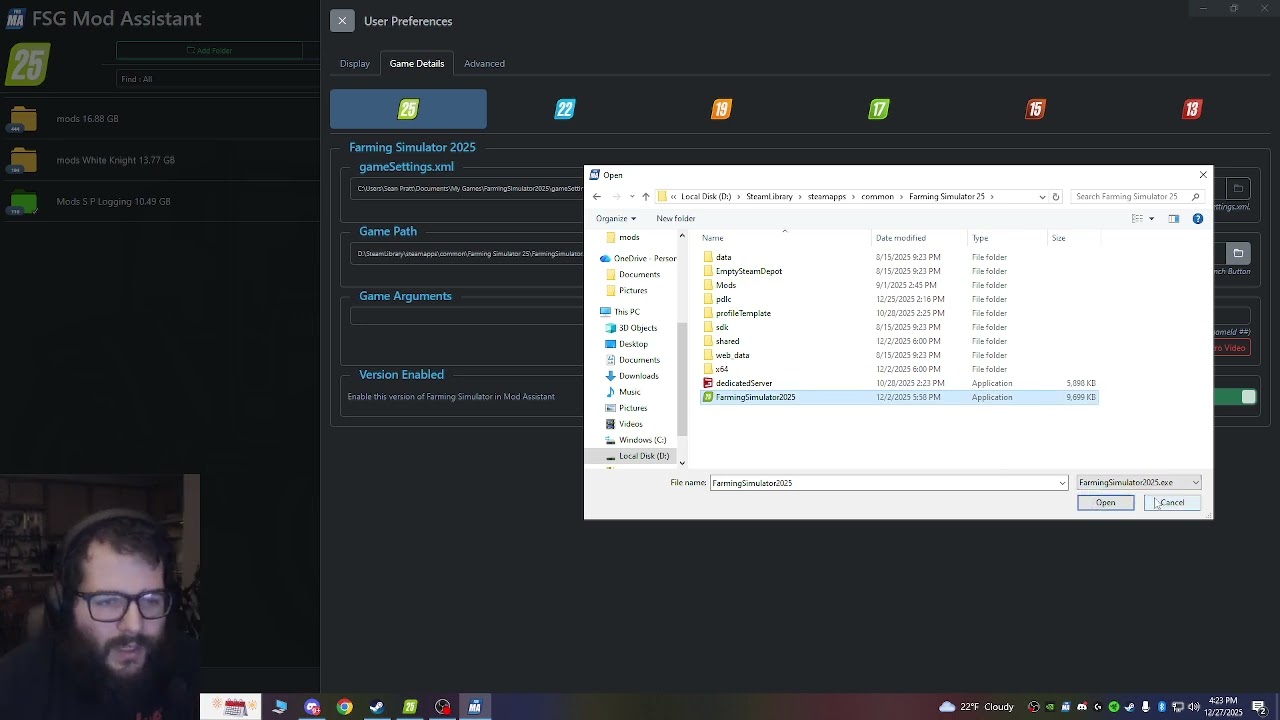Click the hidden path chevron before Local Disk (D:)
Screen dimensions: 1280x720
coord(674,197)
